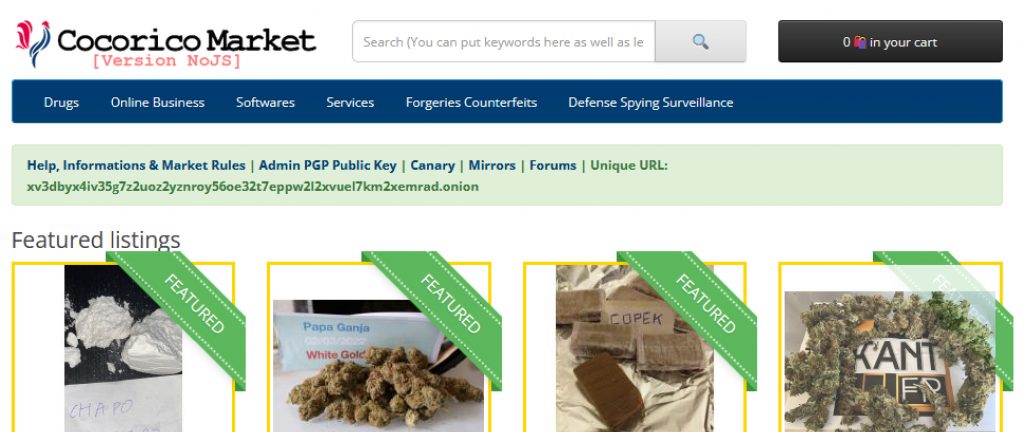Open Forgeries Counterfeits category
The height and width of the screenshot is (432, 1024).
471,102
